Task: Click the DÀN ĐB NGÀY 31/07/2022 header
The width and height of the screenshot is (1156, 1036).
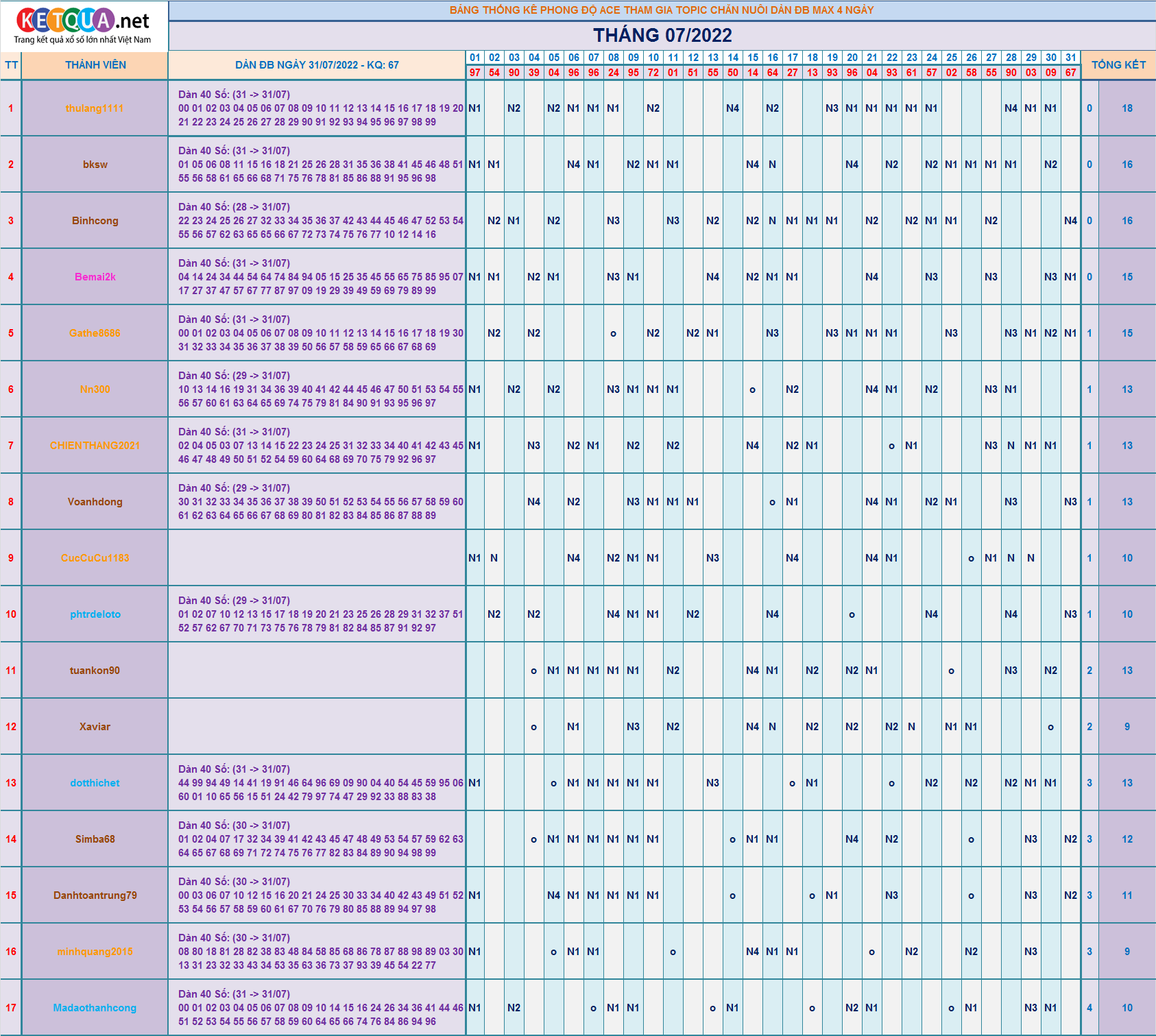Action: [x=317, y=65]
